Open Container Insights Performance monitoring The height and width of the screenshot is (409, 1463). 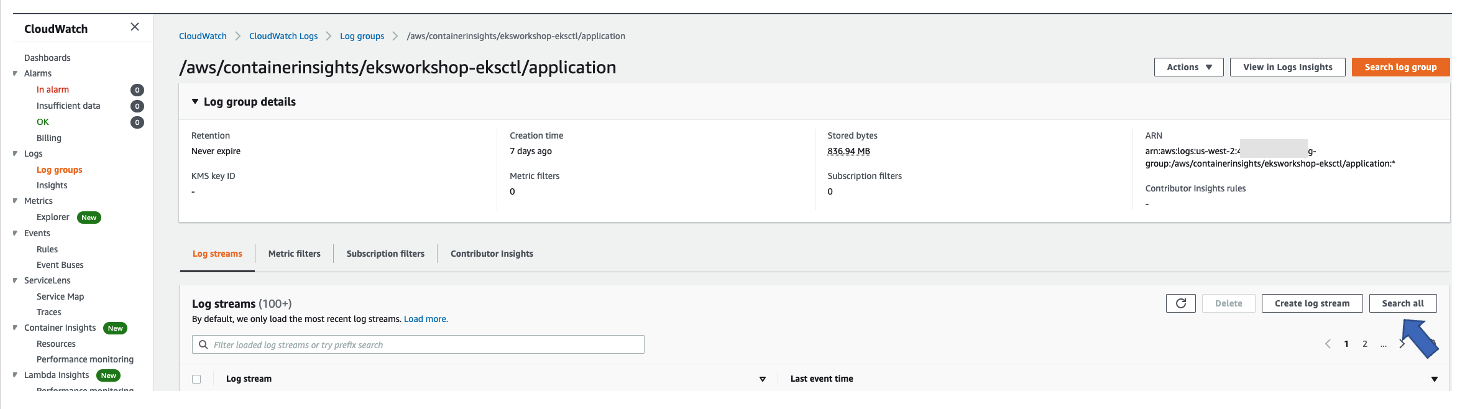tap(85, 359)
